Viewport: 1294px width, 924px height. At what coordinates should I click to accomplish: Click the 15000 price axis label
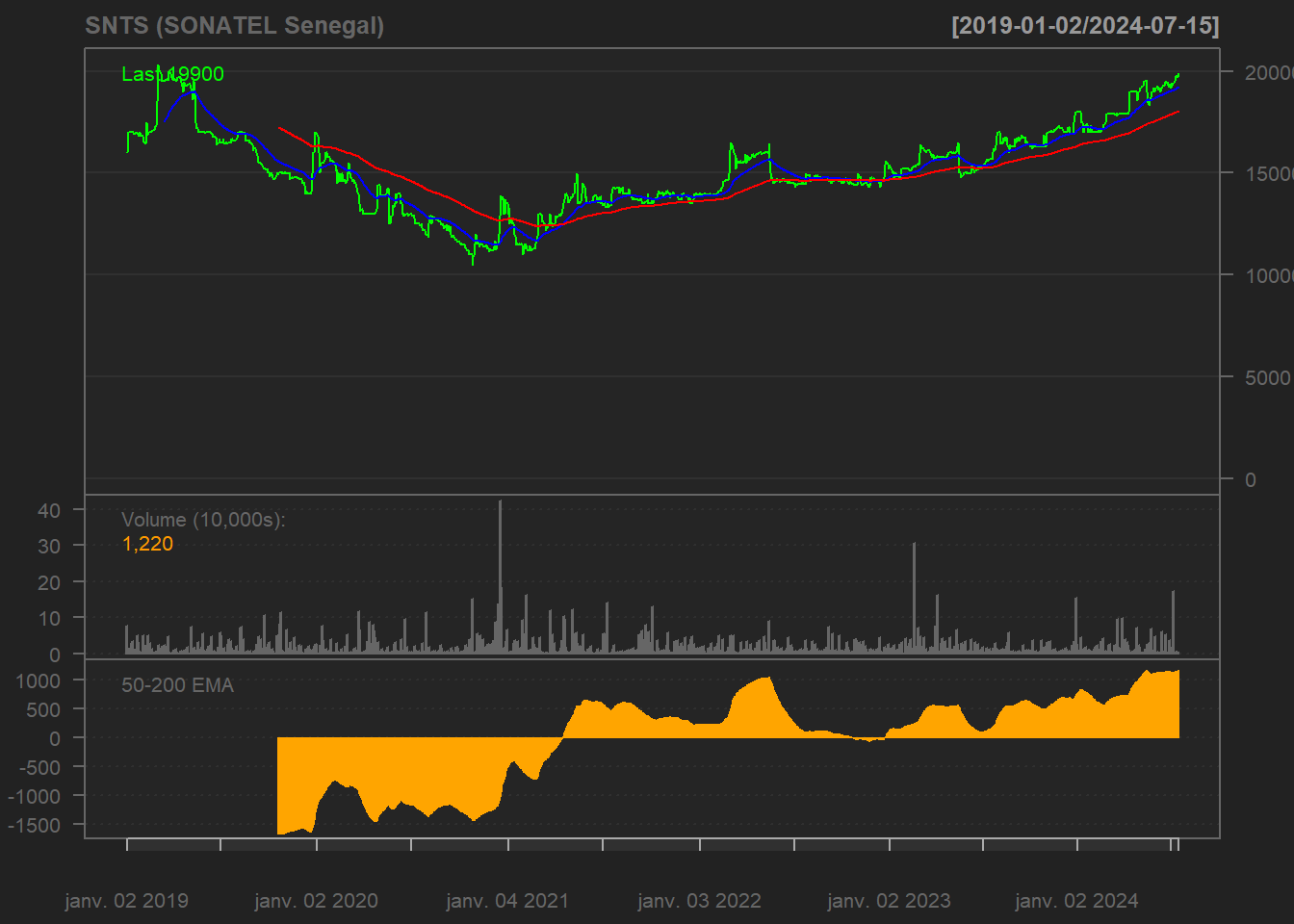[x=1268, y=174]
